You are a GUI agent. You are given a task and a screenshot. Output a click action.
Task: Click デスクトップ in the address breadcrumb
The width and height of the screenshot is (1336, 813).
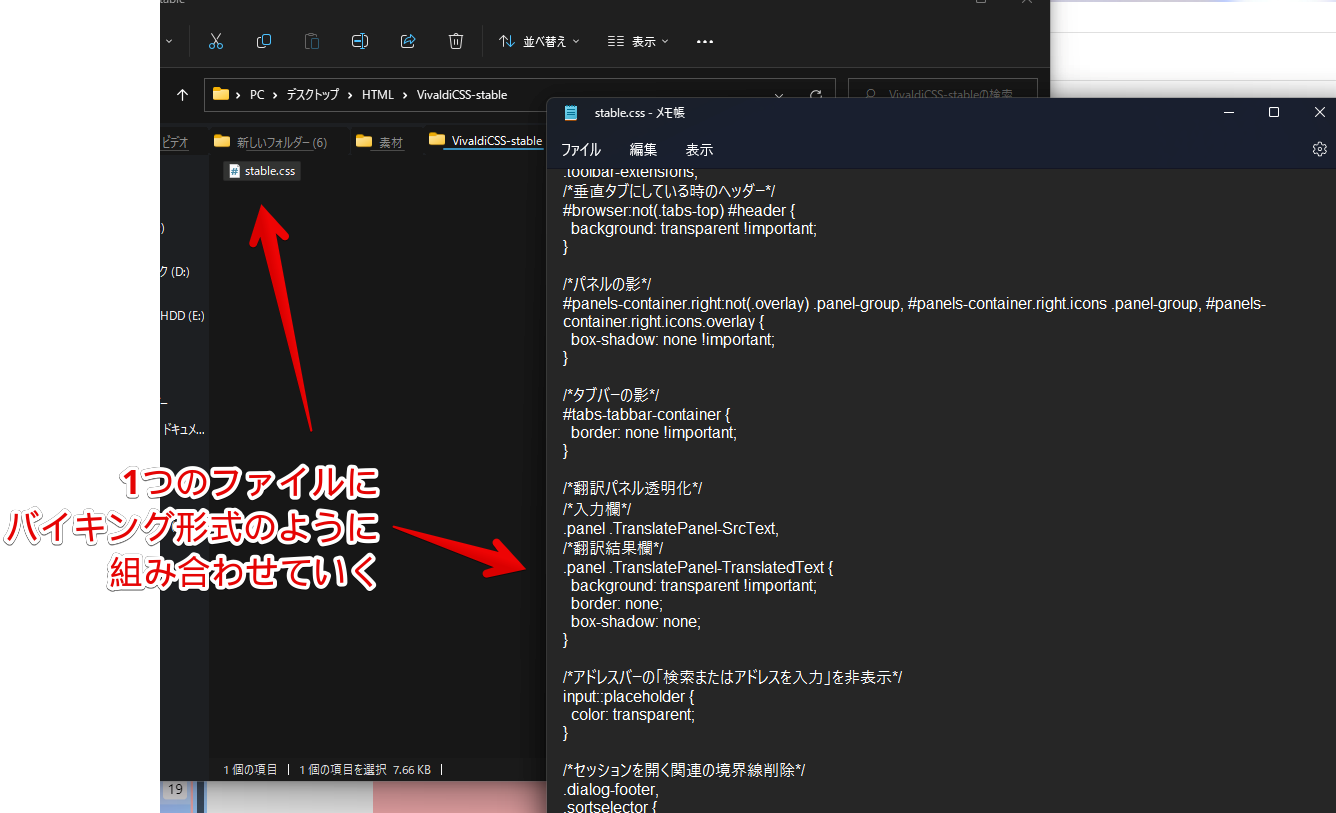click(x=312, y=95)
